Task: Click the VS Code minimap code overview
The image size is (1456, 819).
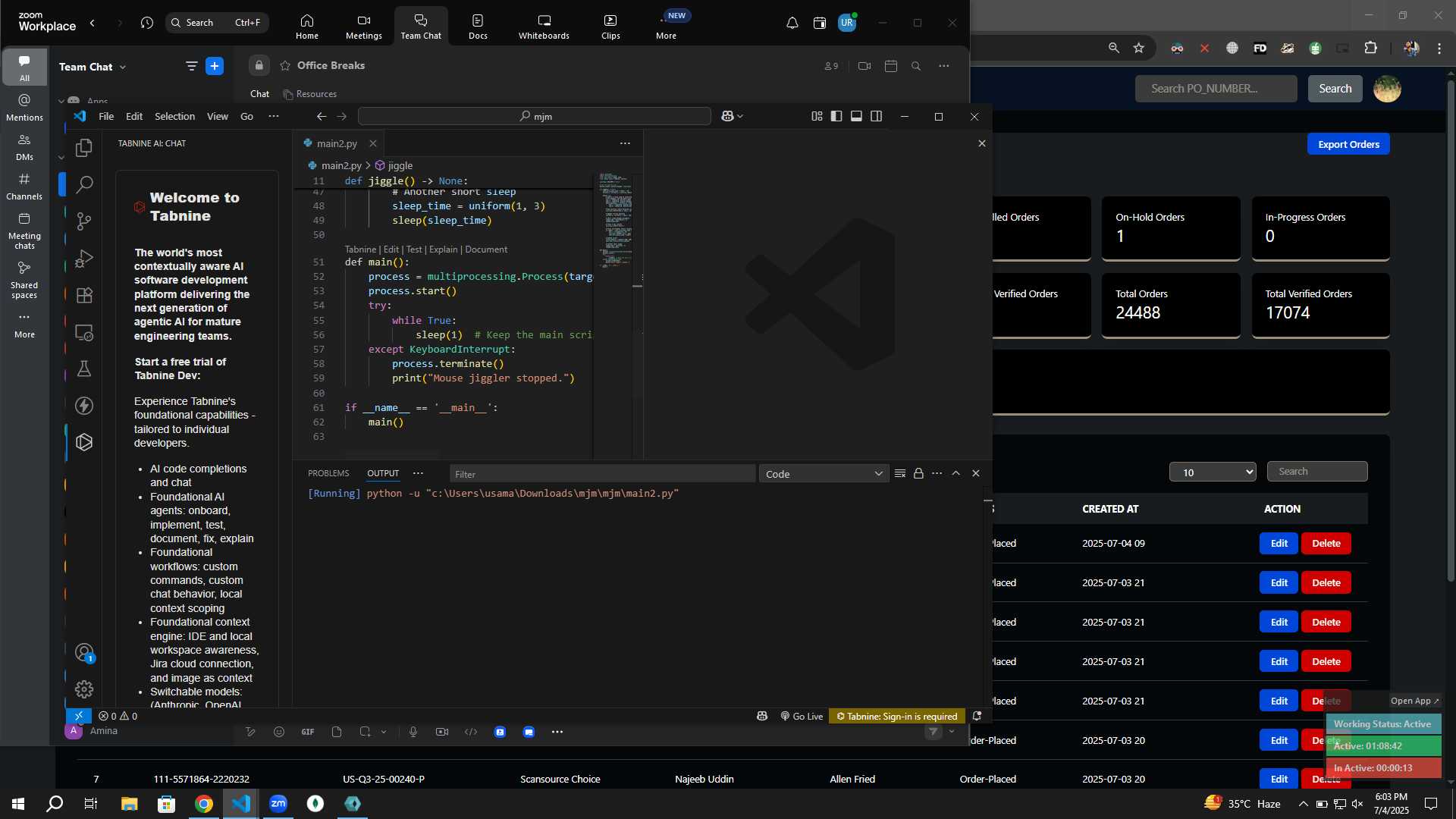Action: [614, 220]
